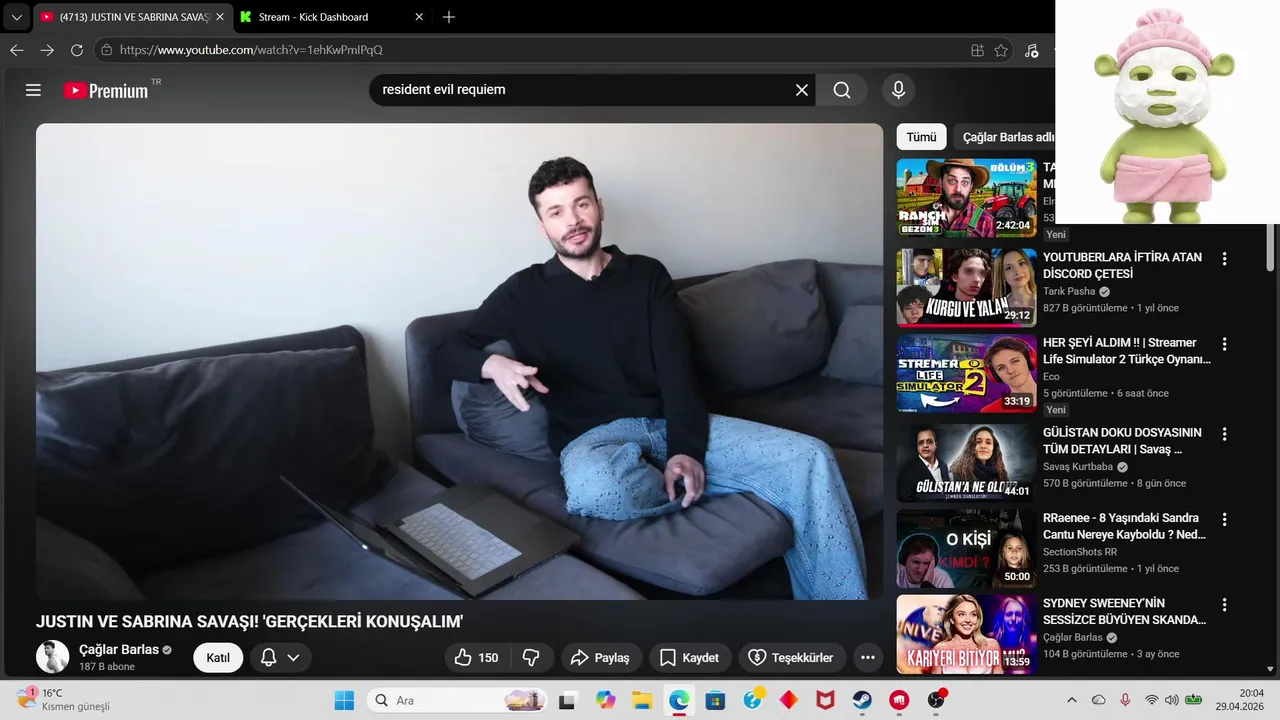
Task: Run search with magnifier button
Action: (x=842, y=90)
